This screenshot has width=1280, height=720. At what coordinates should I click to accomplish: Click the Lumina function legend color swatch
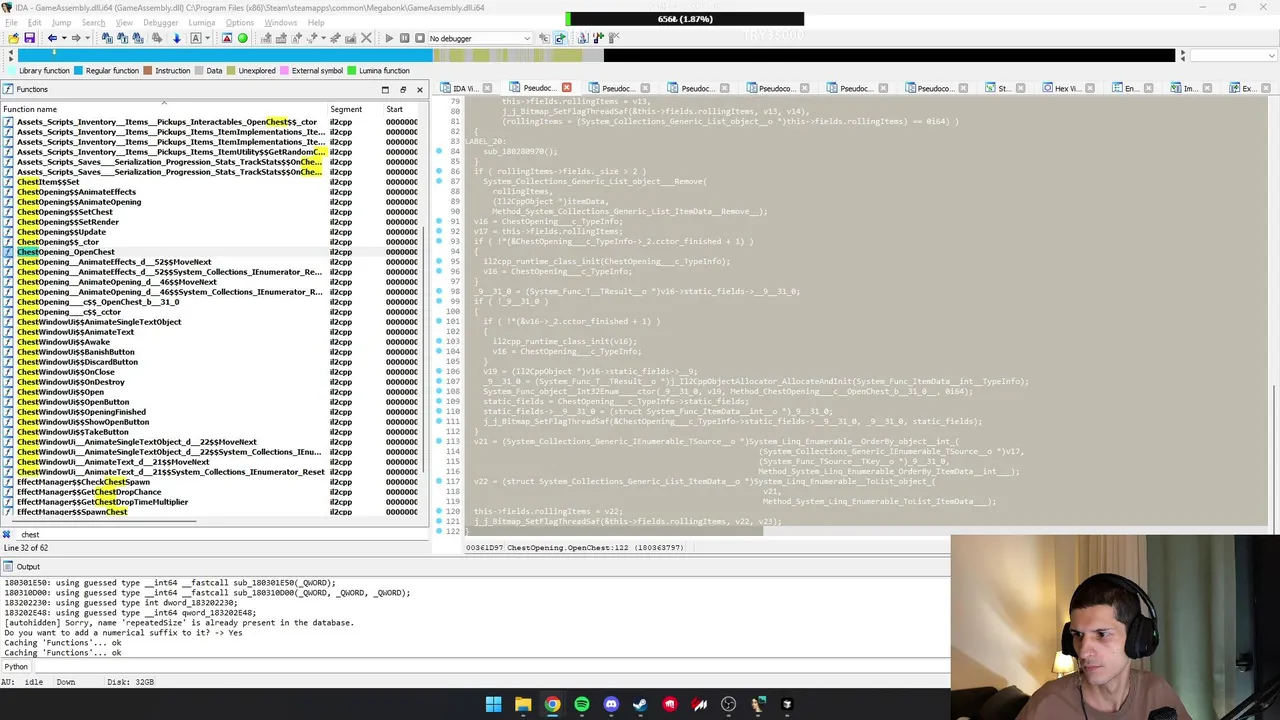(351, 71)
